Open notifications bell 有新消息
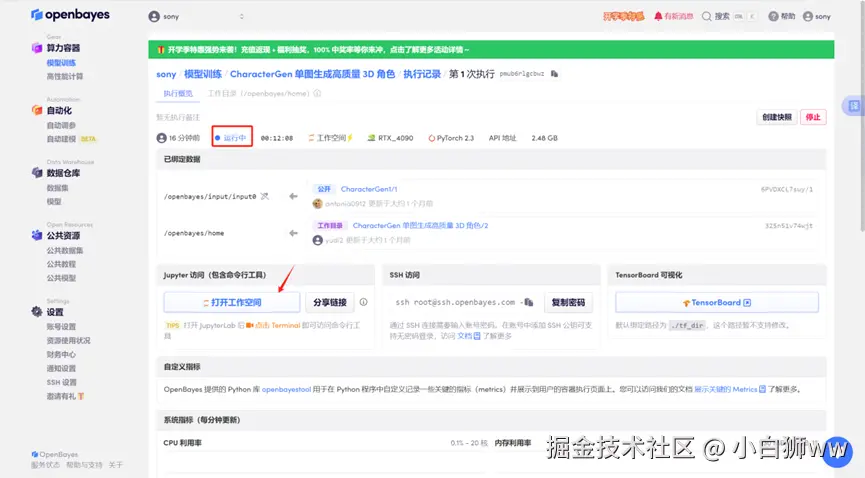Viewport: 865px width, 478px height. point(674,17)
